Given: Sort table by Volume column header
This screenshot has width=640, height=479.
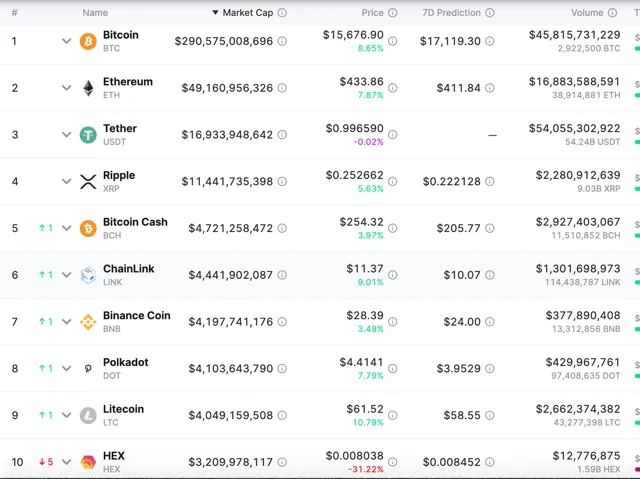Looking at the screenshot, I should pos(587,13).
